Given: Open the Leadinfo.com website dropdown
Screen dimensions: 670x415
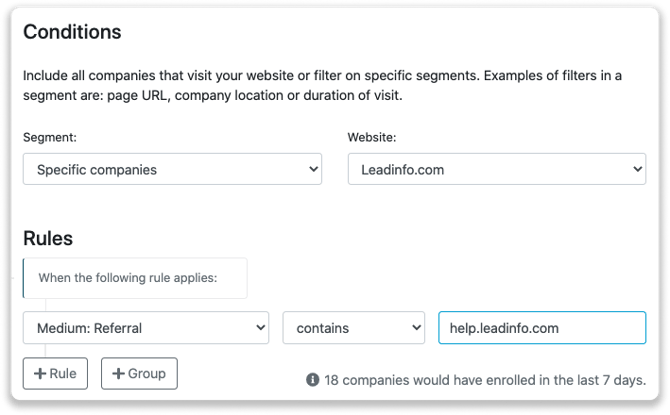Looking at the screenshot, I should pos(496,170).
